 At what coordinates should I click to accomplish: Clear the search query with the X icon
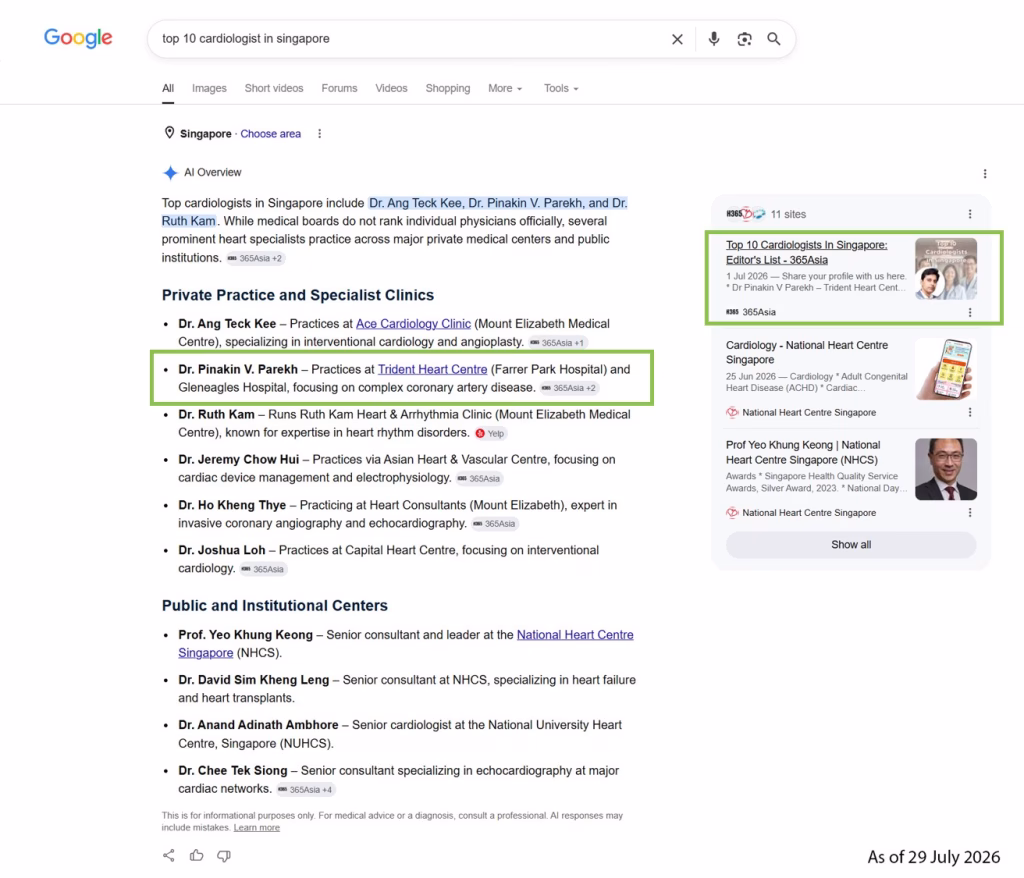tap(677, 39)
